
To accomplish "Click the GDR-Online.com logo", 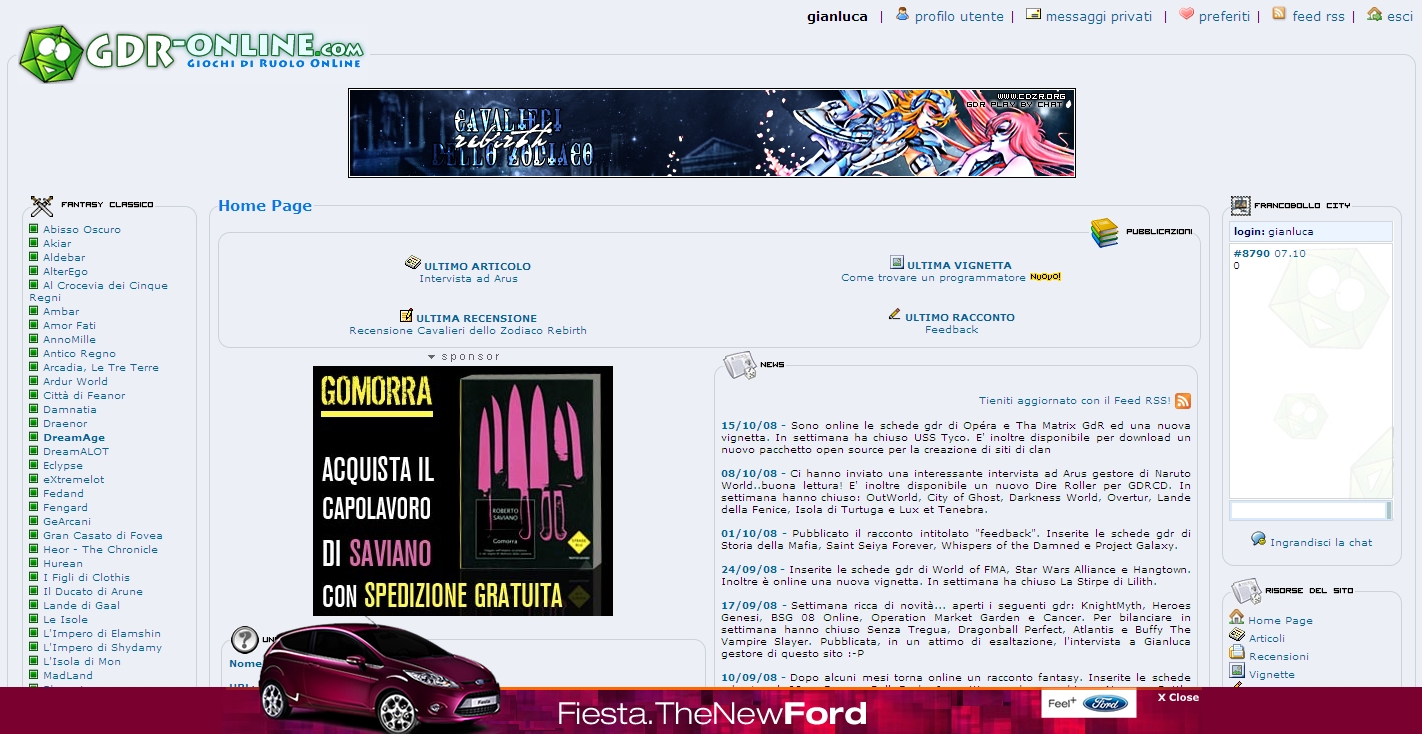I will click(191, 53).
